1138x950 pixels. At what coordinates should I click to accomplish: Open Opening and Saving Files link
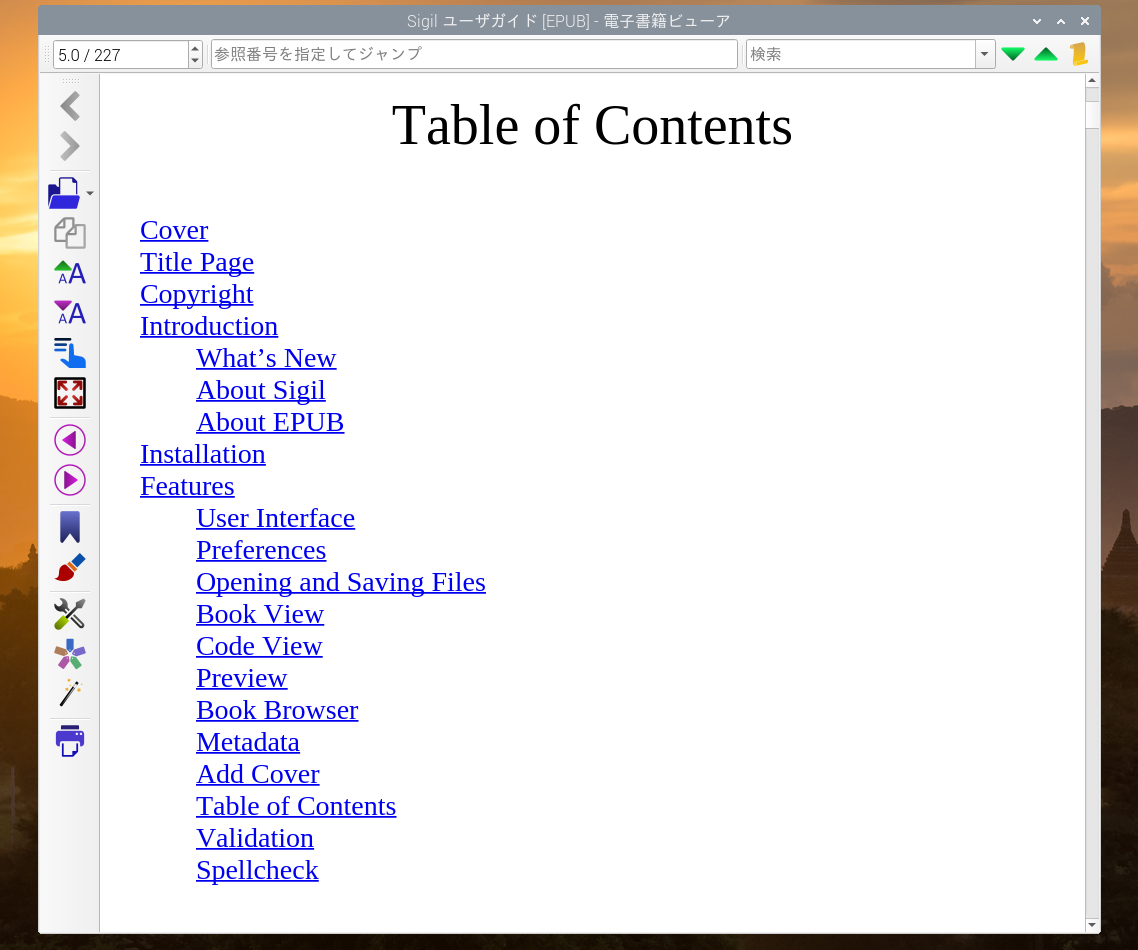340,581
